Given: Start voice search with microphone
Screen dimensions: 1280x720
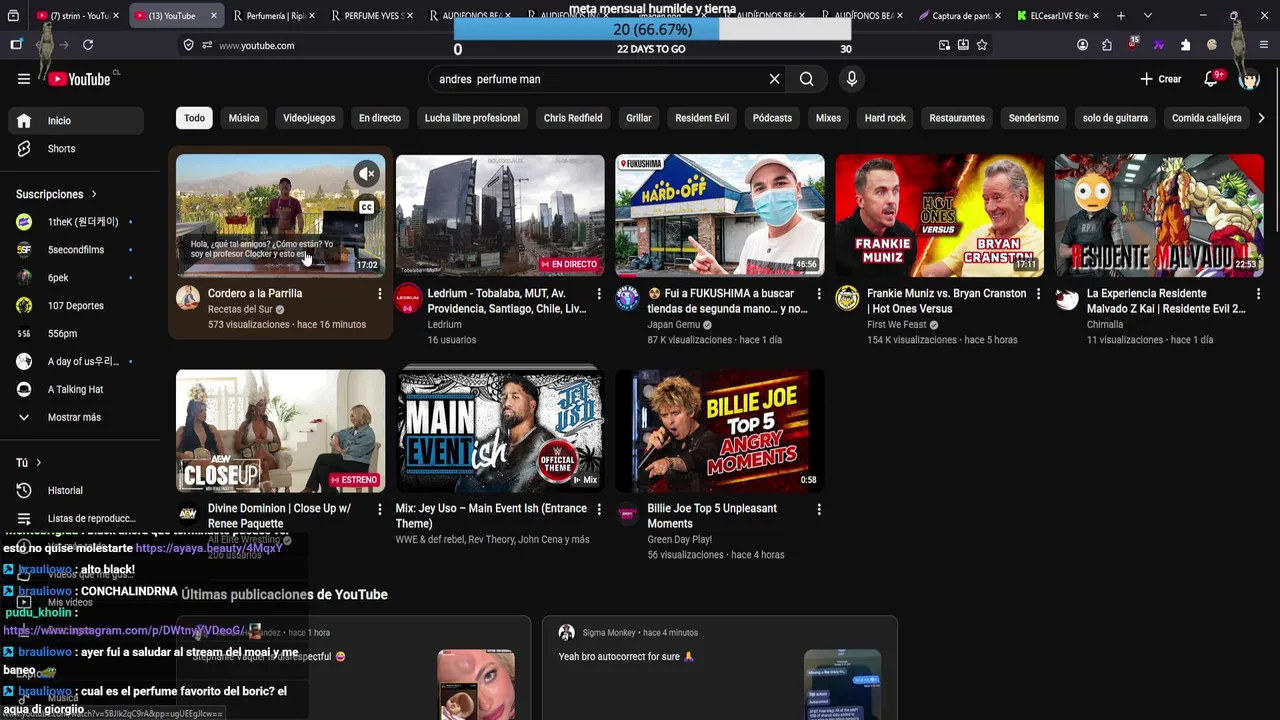Looking at the screenshot, I should click(x=852, y=79).
